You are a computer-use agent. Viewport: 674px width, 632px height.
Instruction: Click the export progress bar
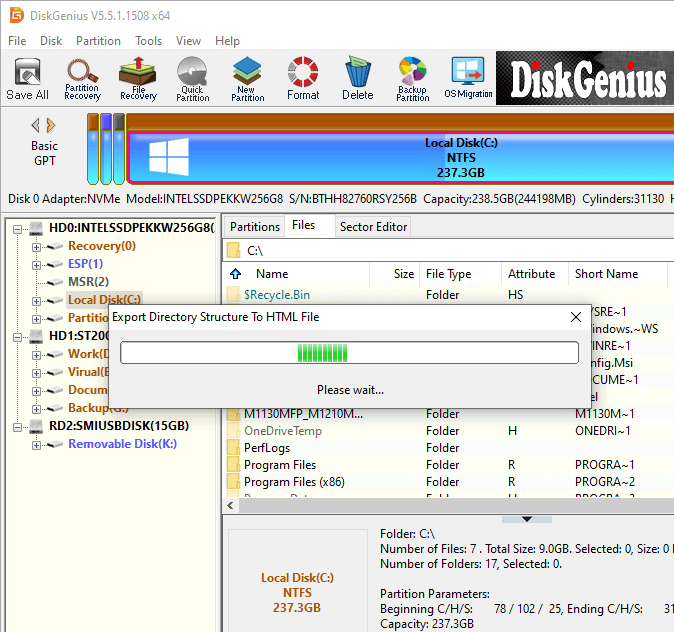tap(349, 353)
